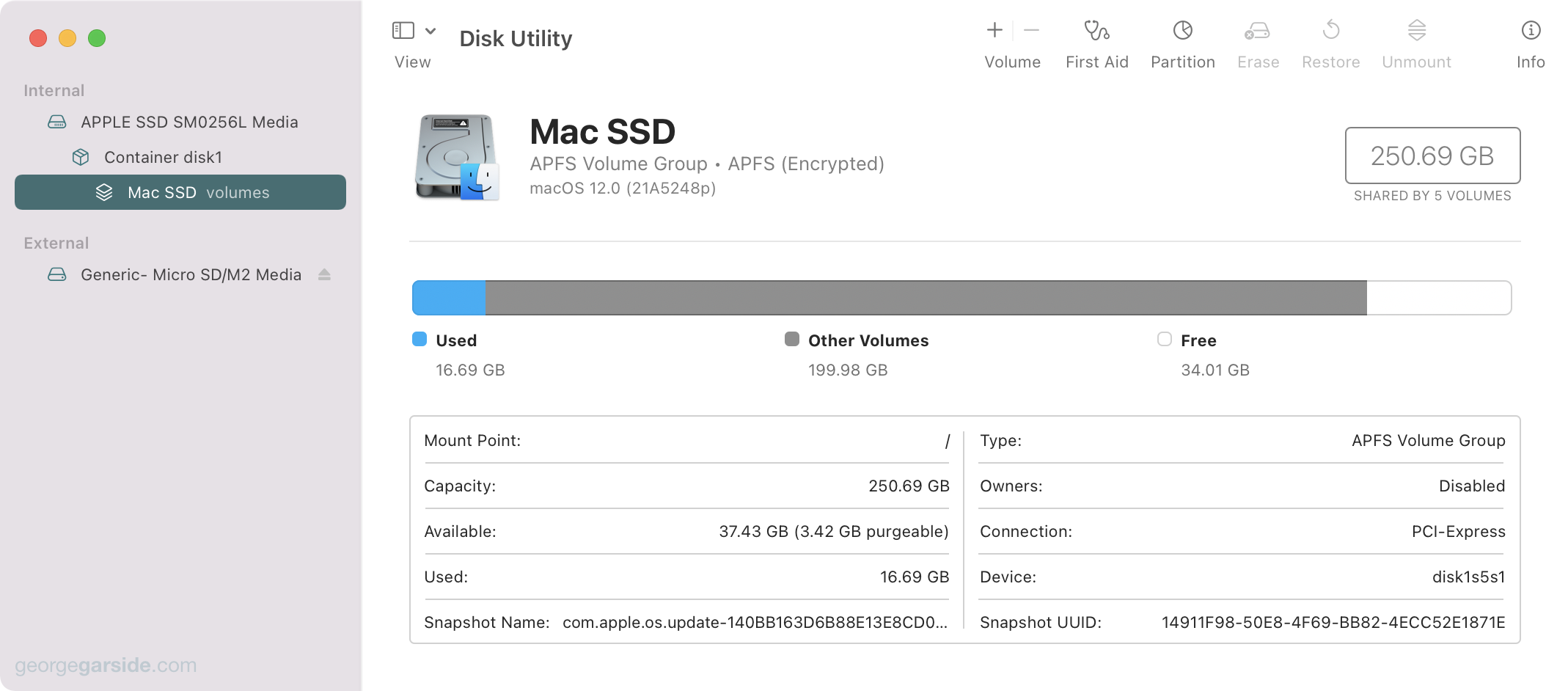This screenshot has height=691, width=1568.
Task: Click the sidebar View toggle icon
Action: click(x=403, y=30)
